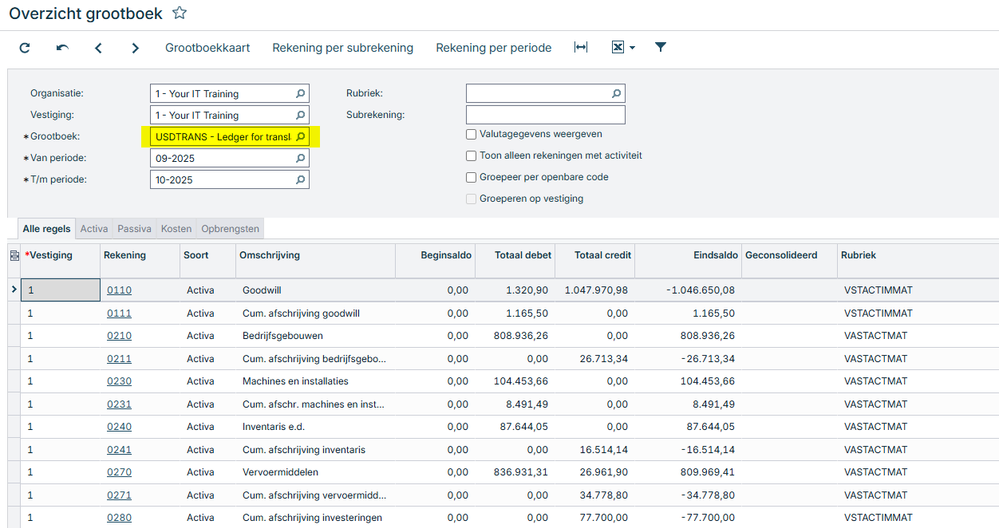The width and height of the screenshot is (999, 528).
Task: Enable Valutagegevens weergeven checkbox
Action: tap(472, 134)
